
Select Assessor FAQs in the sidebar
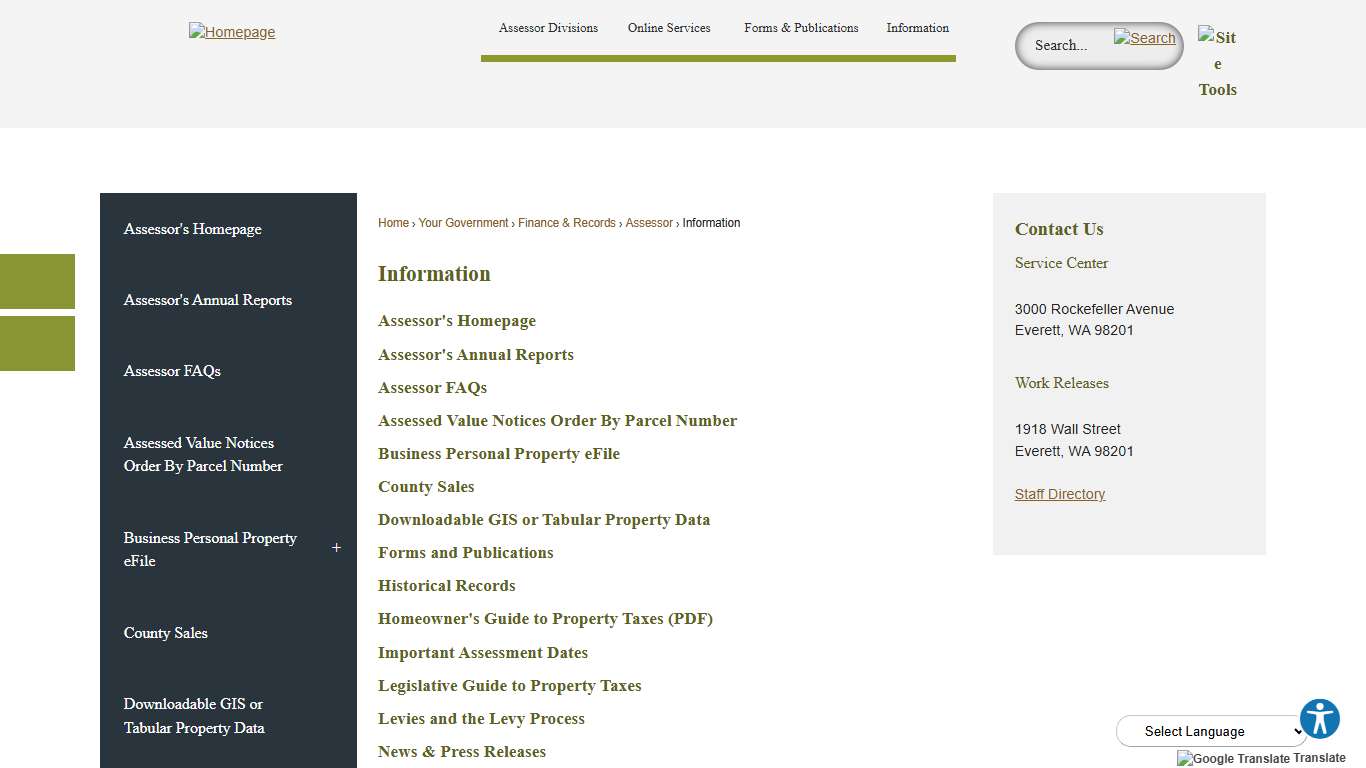pos(172,370)
